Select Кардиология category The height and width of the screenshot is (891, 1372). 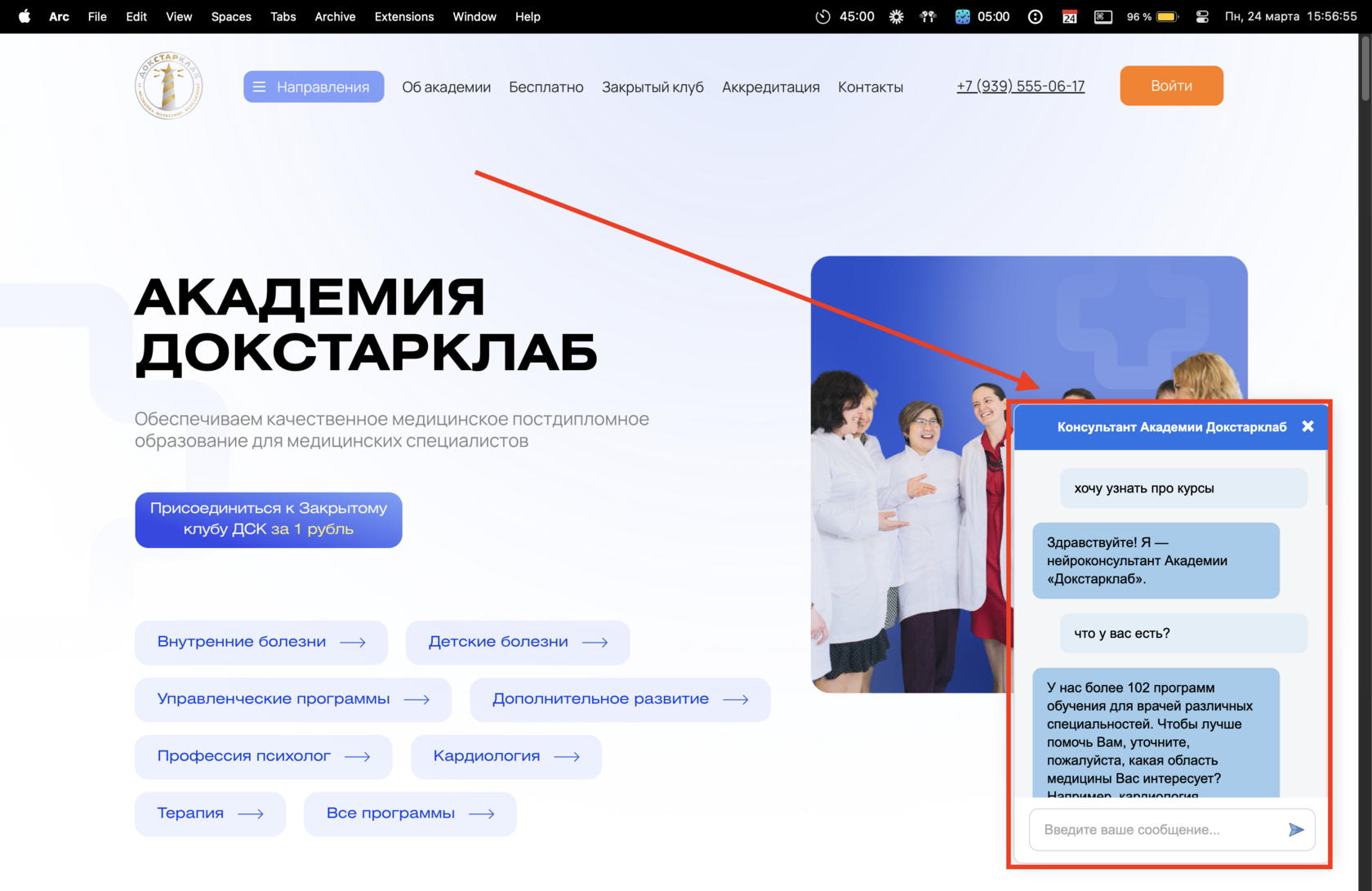click(x=506, y=756)
